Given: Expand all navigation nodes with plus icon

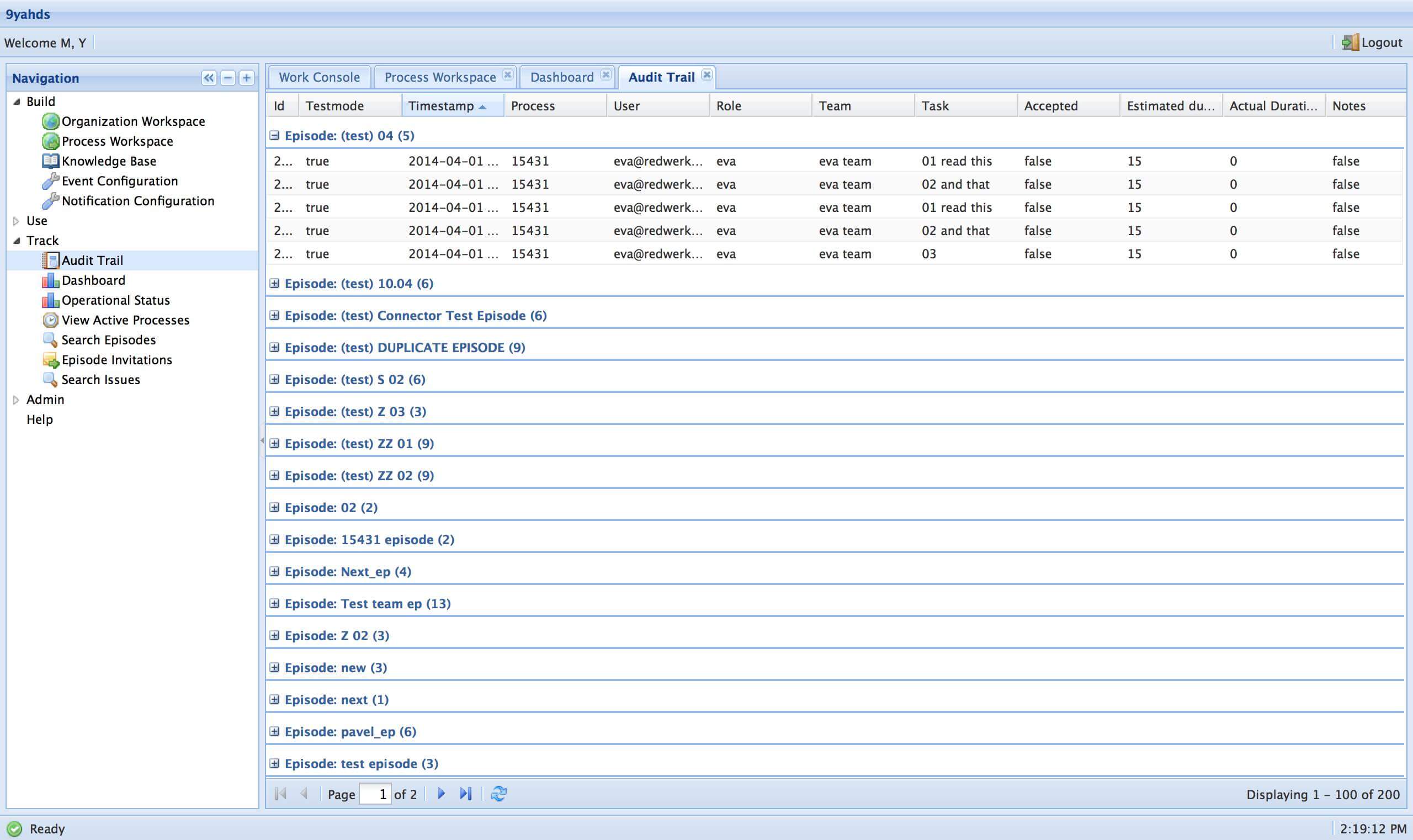Looking at the screenshot, I should [246, 78].
